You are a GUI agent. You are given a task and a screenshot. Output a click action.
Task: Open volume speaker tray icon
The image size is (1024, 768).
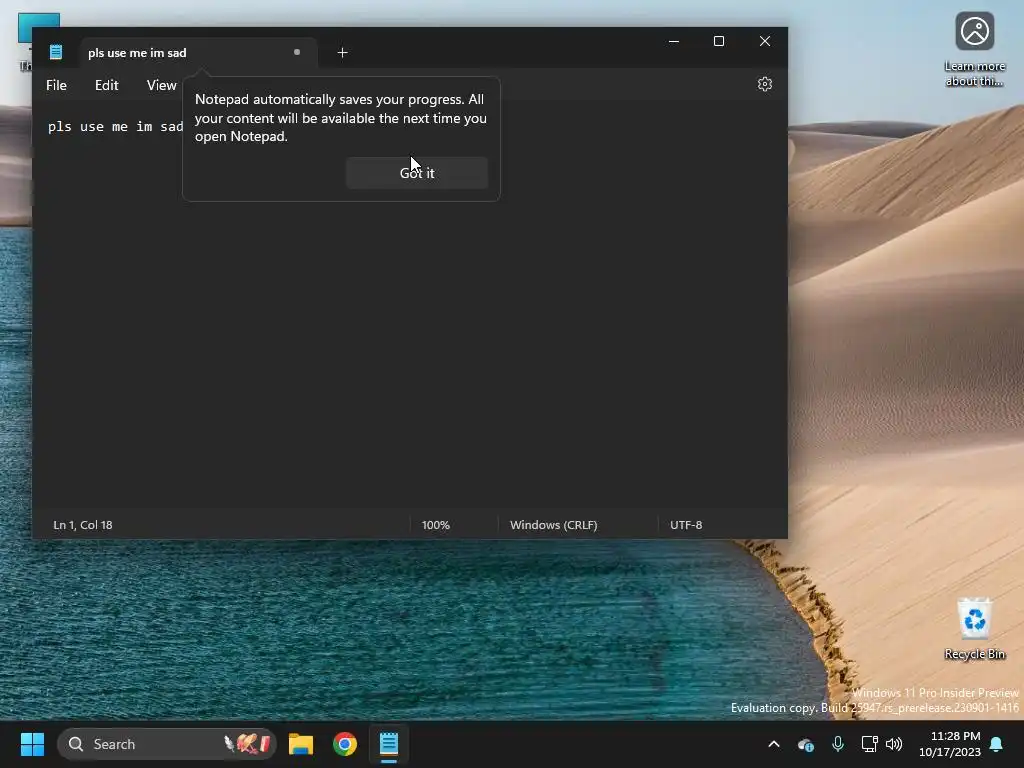(x=894, y=744)
